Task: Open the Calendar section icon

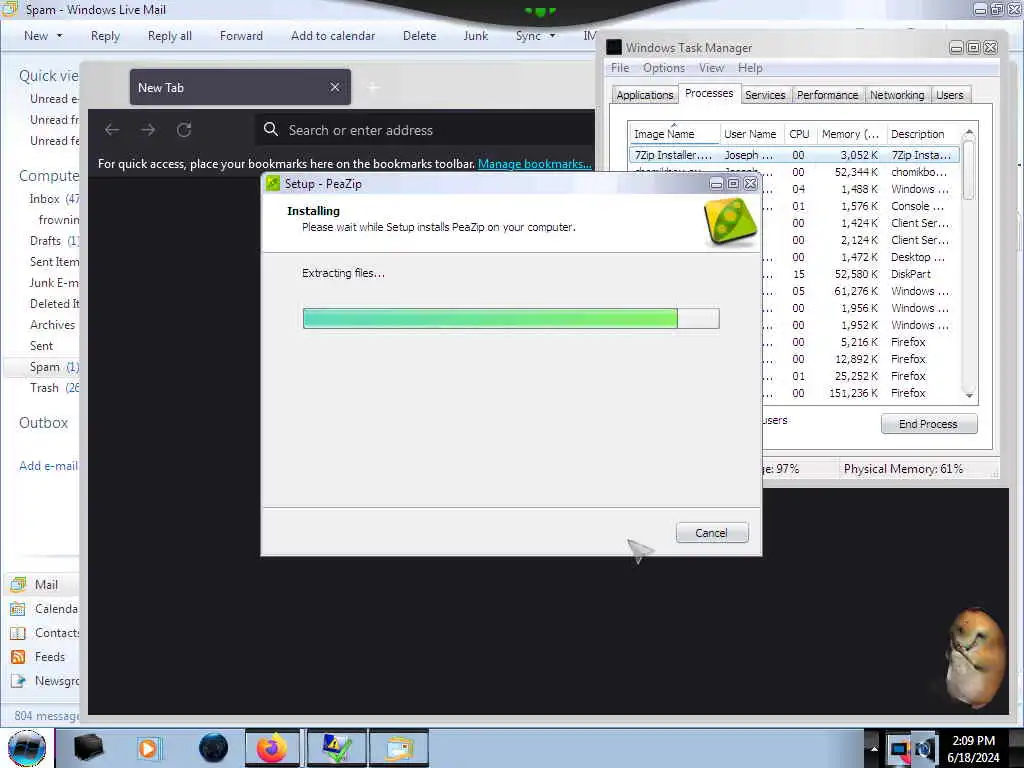Action: point(18,609)
